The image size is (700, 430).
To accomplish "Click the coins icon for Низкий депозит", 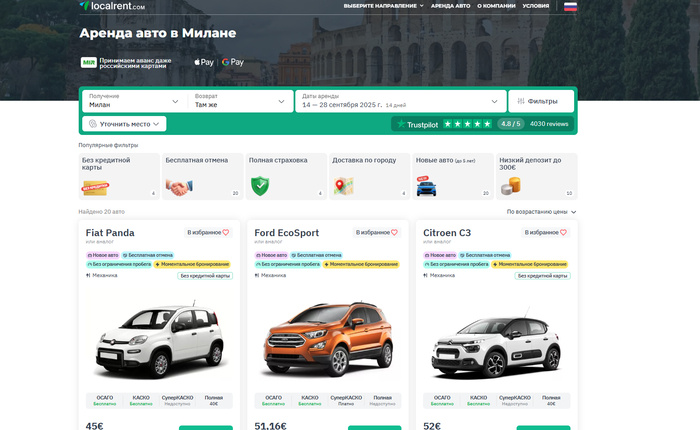I will click(511, 186).
